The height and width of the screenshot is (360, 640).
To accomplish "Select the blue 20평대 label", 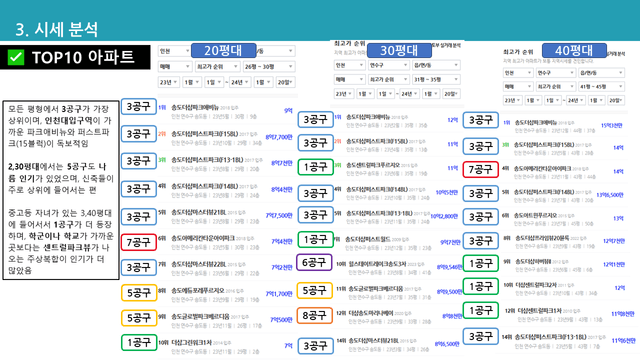I will click(x=224, y=51).
